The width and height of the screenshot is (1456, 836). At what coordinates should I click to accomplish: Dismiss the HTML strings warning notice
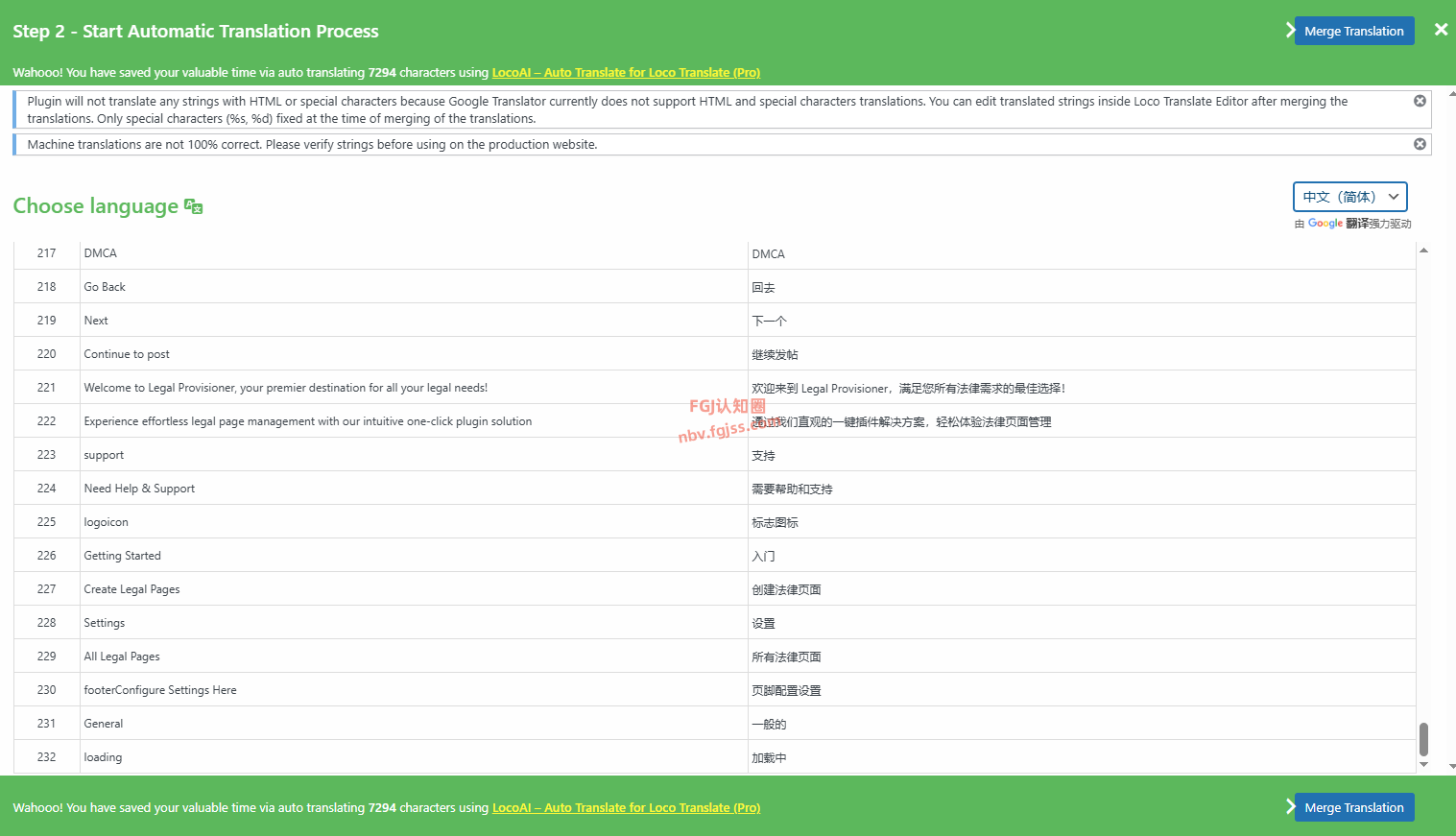[1420, 100]
